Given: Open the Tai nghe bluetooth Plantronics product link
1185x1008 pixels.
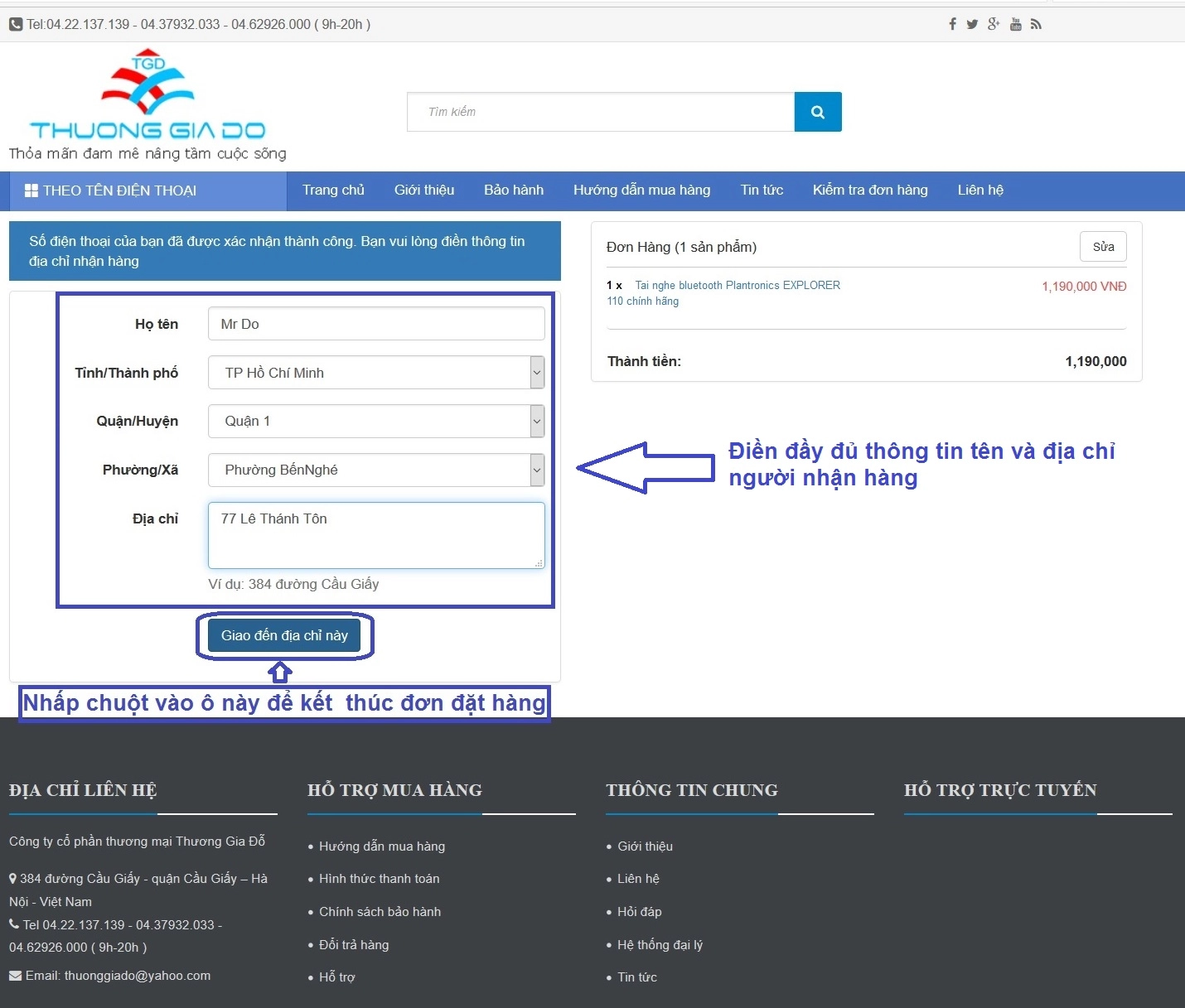Looking at the screenshot, I should (x=737, y=286).
